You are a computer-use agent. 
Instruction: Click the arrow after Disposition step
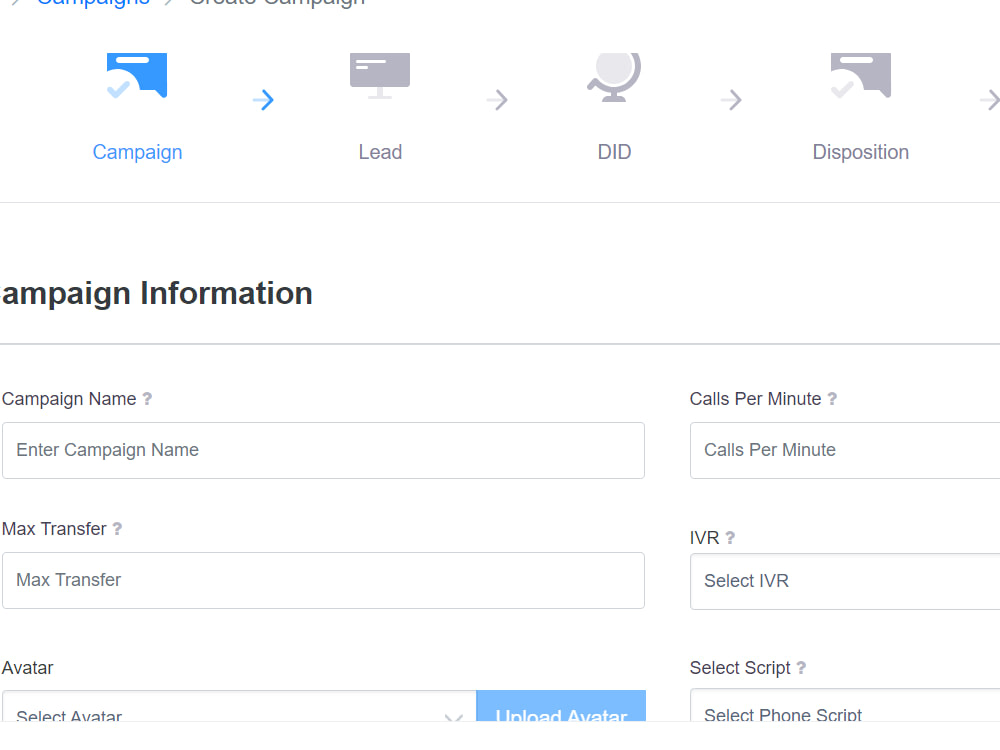click(991, 100)
